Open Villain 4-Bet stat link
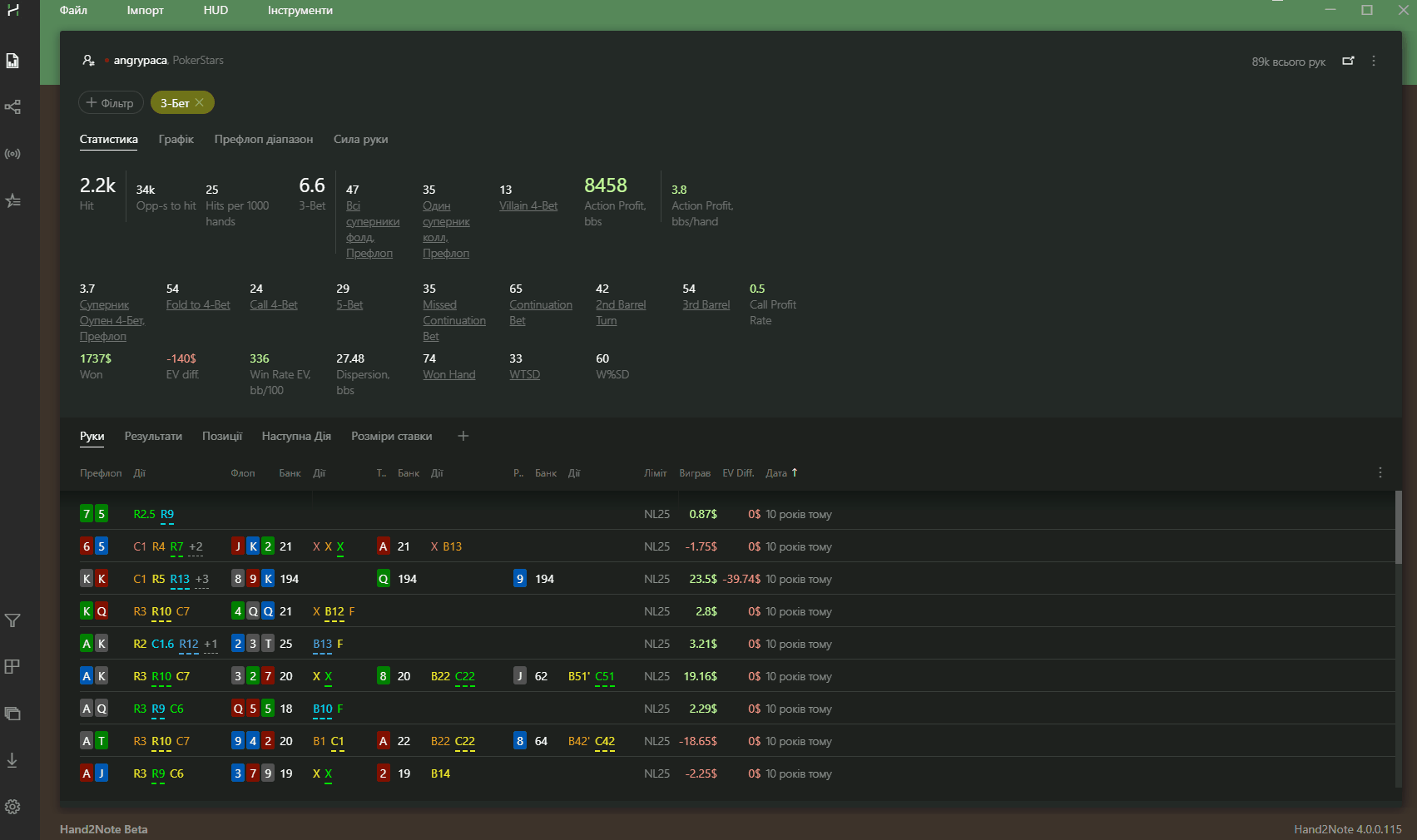This screenshot has width=1417, height=840. (528, 205)
